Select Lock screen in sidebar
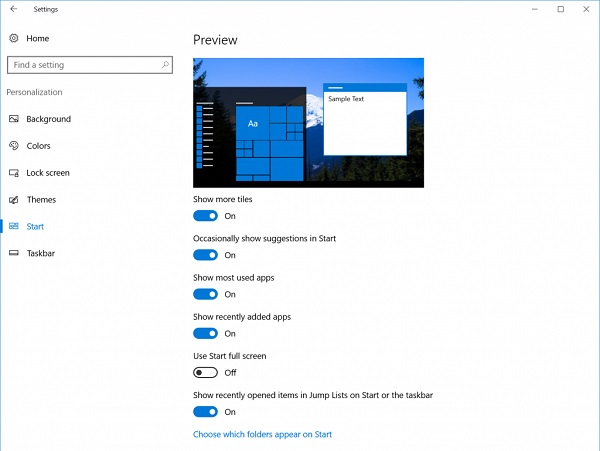 point(48,173)
